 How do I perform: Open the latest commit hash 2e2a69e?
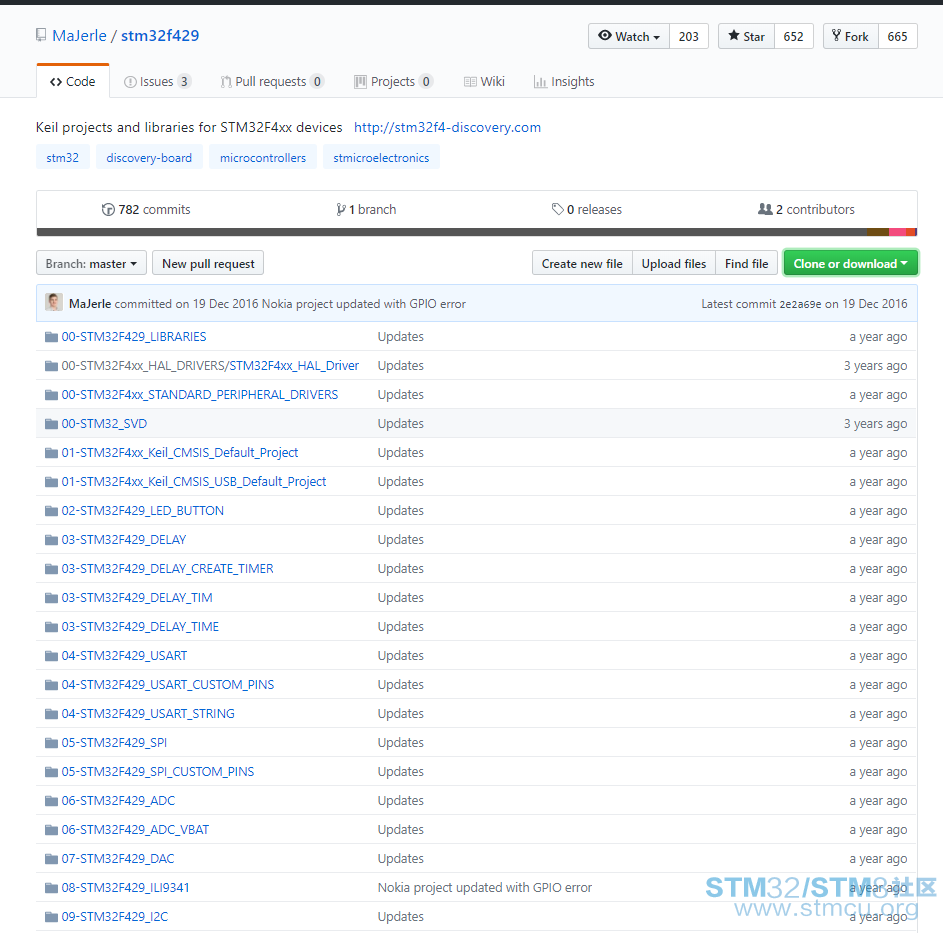pos(800,304)
